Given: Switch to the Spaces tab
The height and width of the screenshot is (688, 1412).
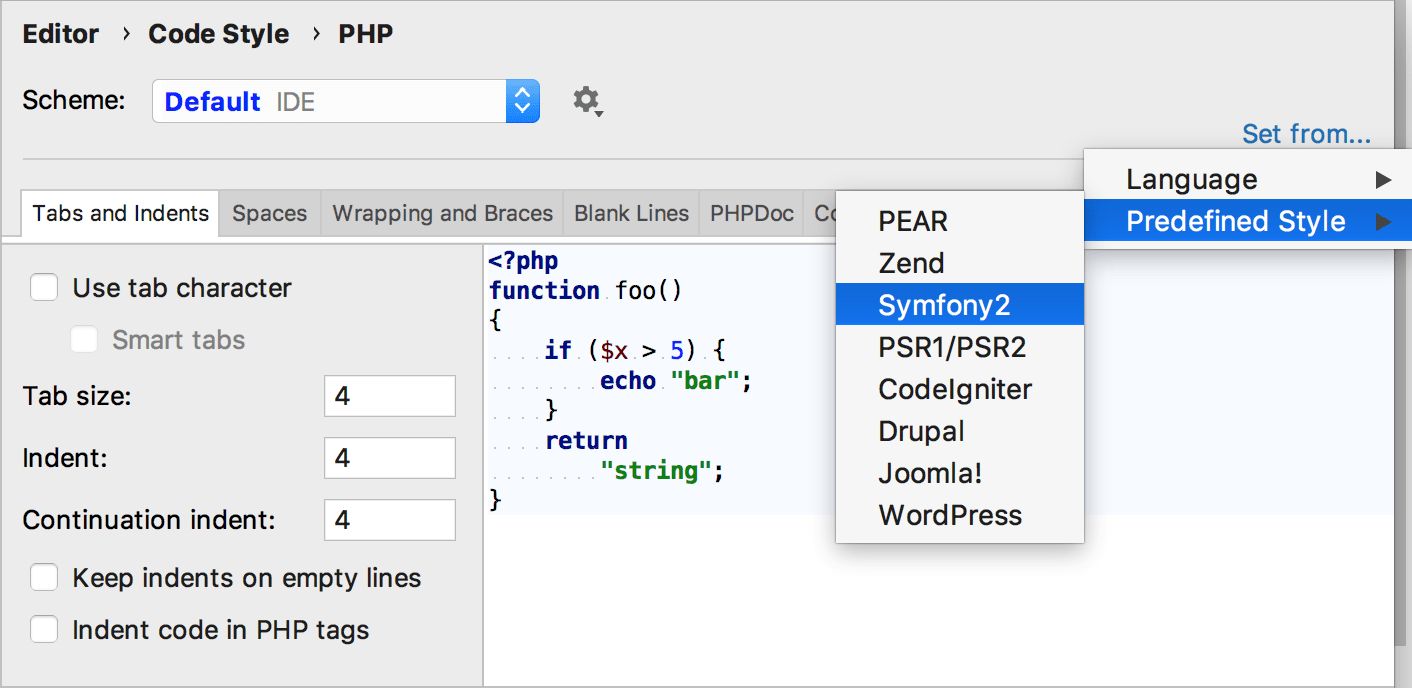Looking at the screenshot, I should click(x=268, y=212).
